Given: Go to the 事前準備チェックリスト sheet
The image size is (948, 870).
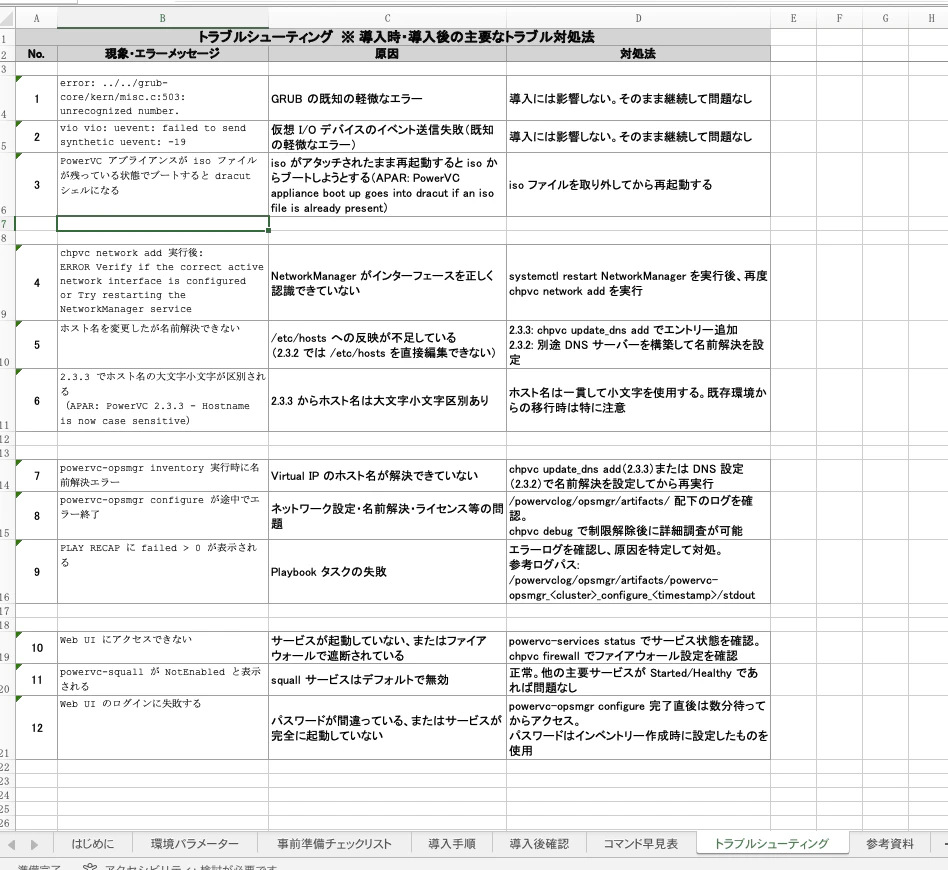Looking at the screenshot, I should [x=334, y=843].
